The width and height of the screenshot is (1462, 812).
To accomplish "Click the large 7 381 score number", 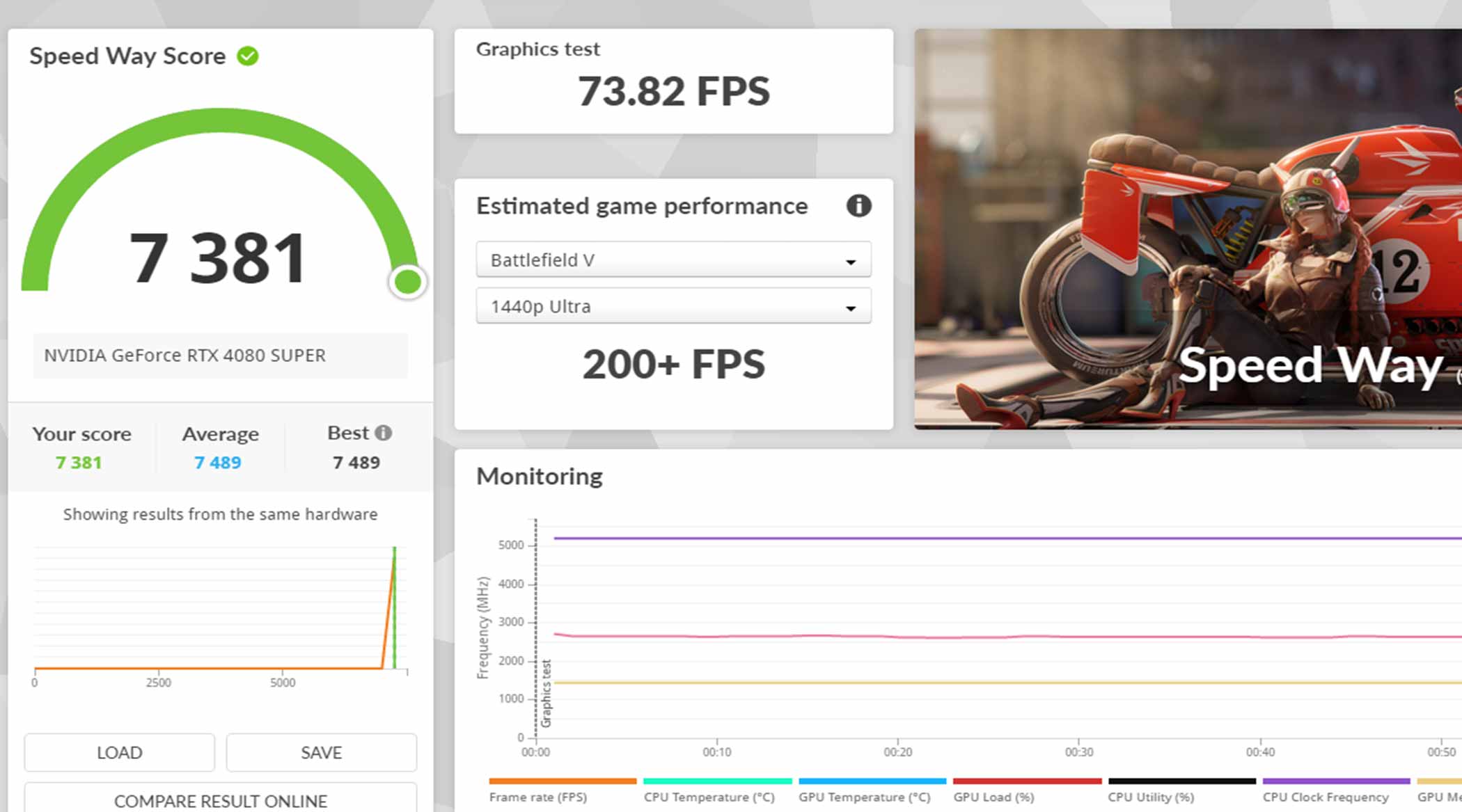I will [218, 258].
